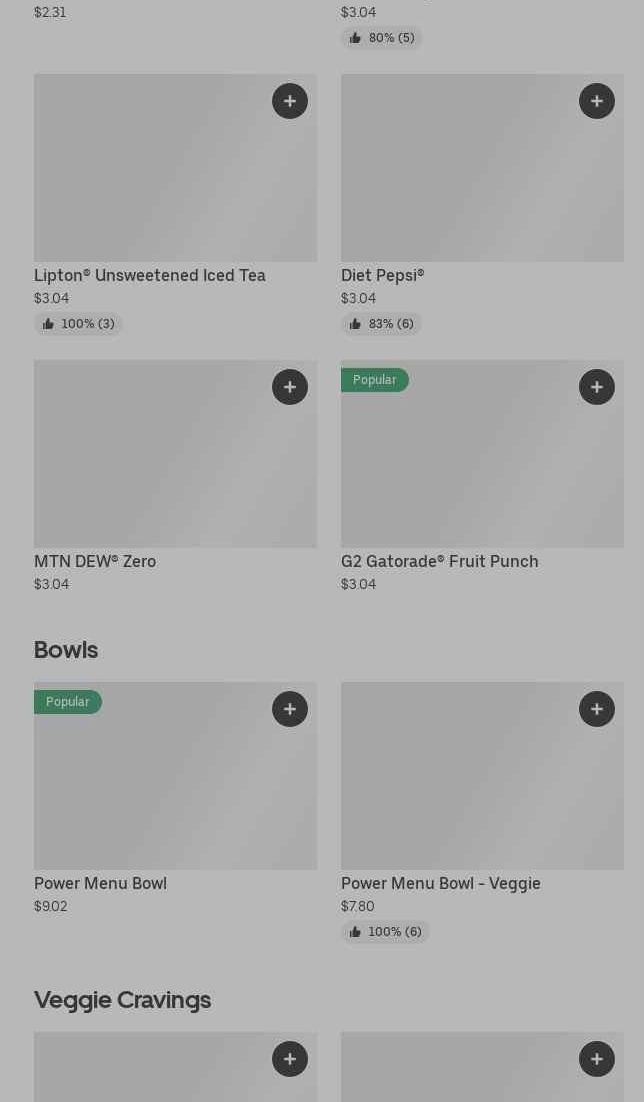Click plus on second Veggie Cravings item

point(597,1059)
